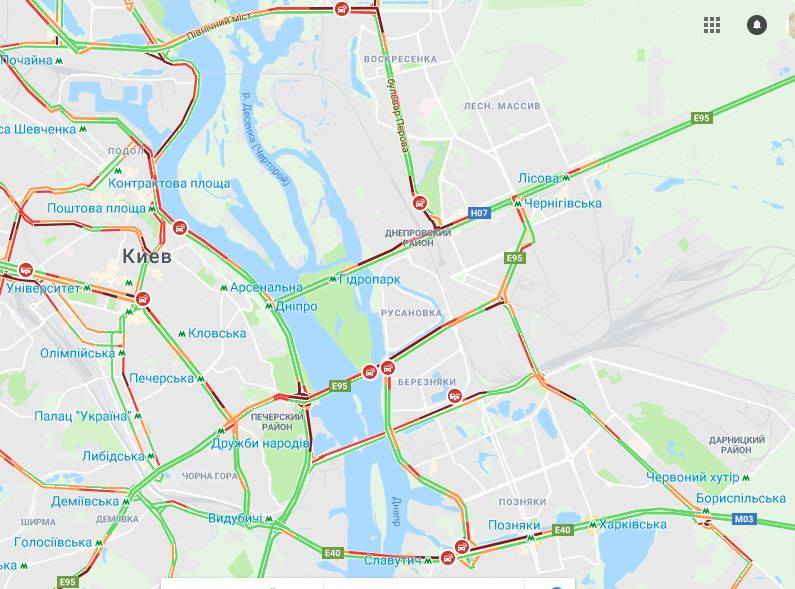Click the Киев city label
Screen dimensions: 795x589
click(x=147, y=256)
